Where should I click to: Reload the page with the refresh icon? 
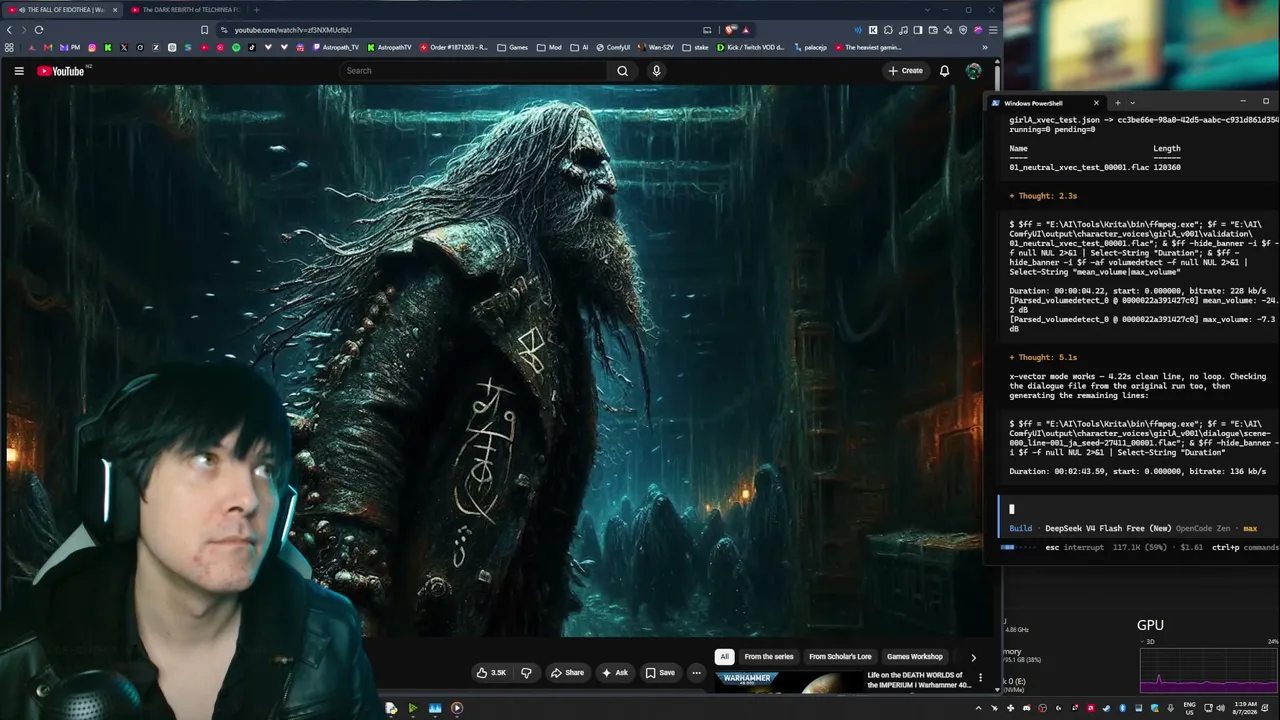click(39, 30)
